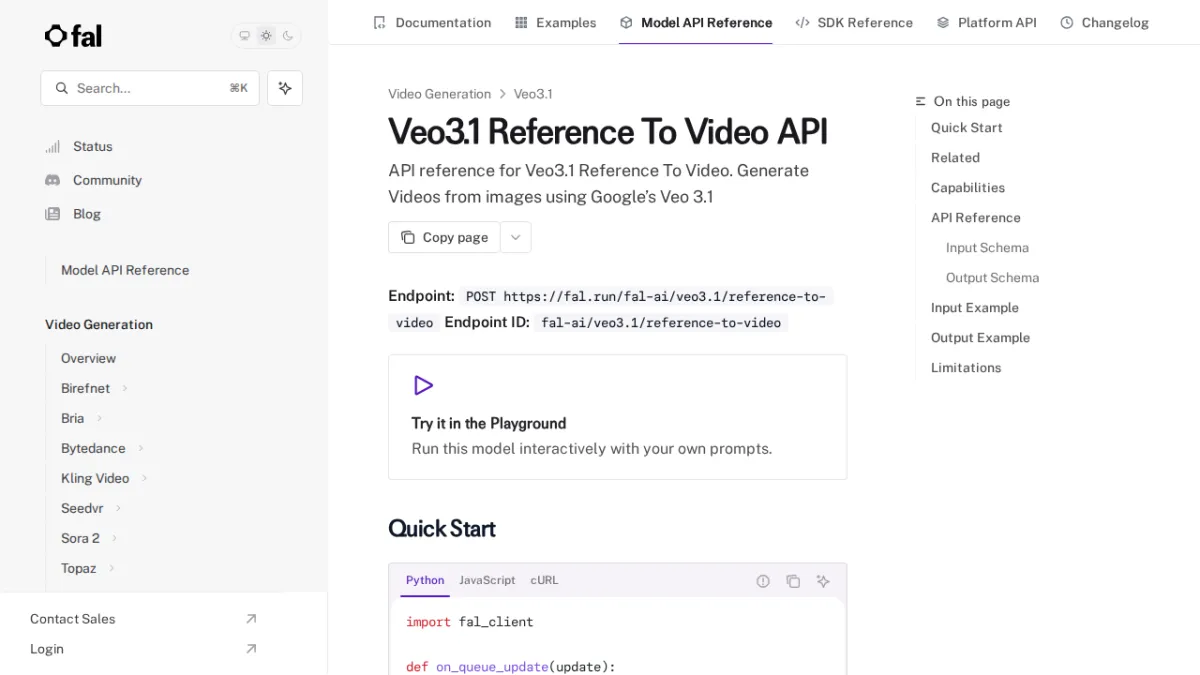
Task: Open the Examples tab
Action: point(555,22)
